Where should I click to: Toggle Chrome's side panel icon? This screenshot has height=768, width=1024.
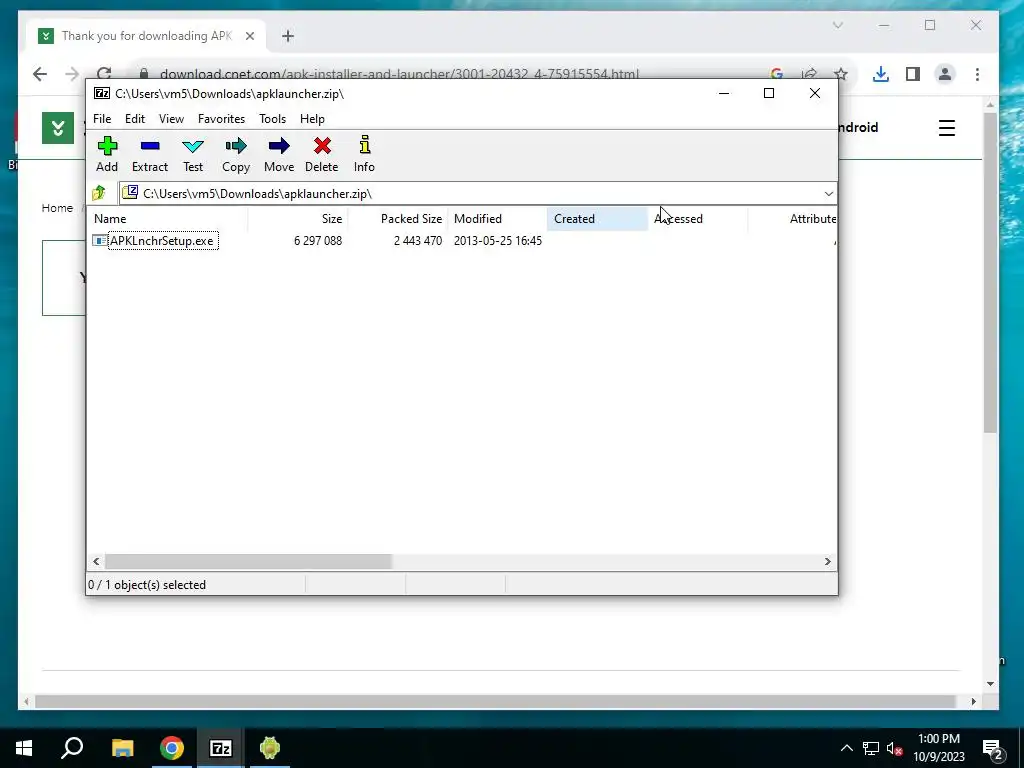tap(913, 74)
